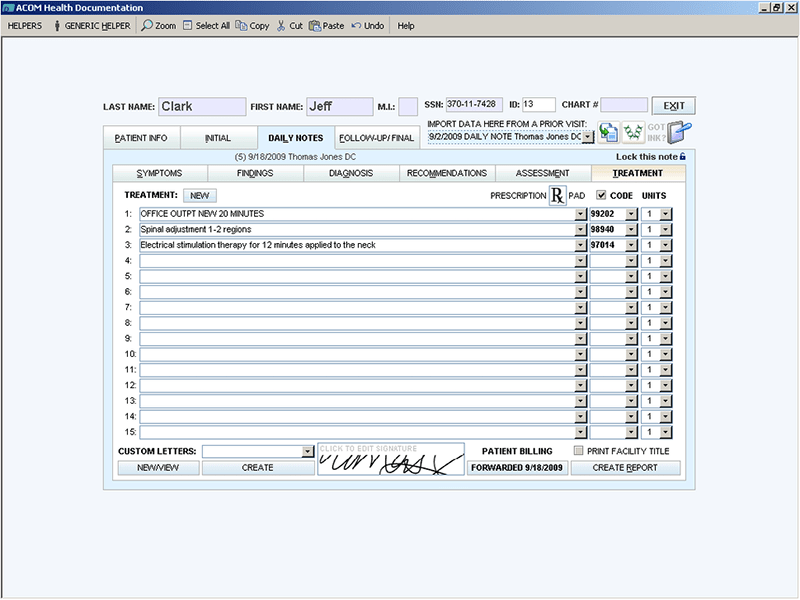The image size is (800, 600).
Task: Click the green arrows icon beside import
Action: (x=633, y=132)
